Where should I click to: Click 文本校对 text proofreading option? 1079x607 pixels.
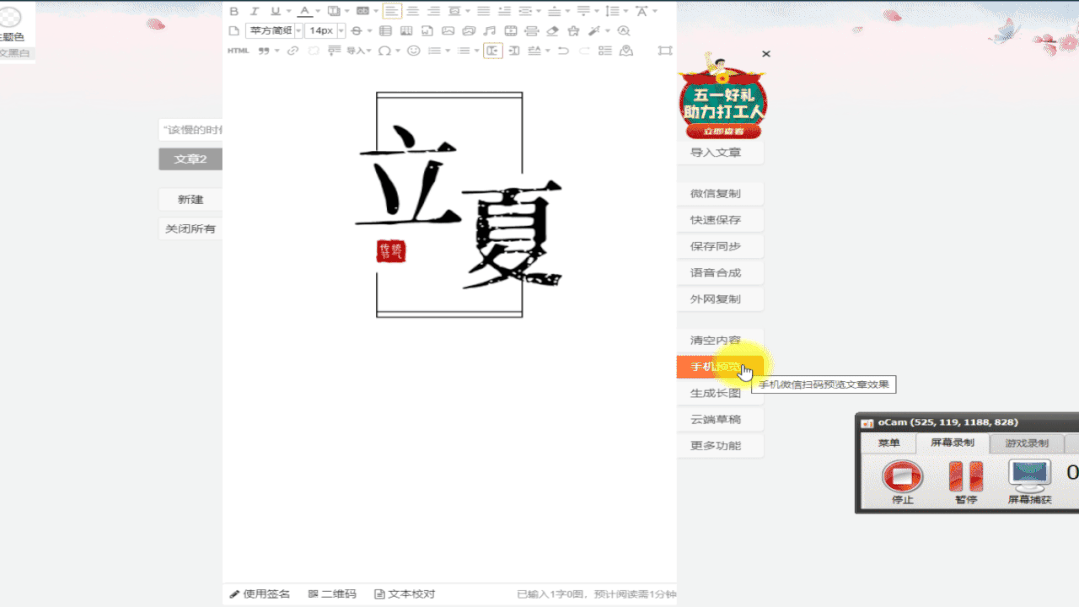tap(405, 594)
